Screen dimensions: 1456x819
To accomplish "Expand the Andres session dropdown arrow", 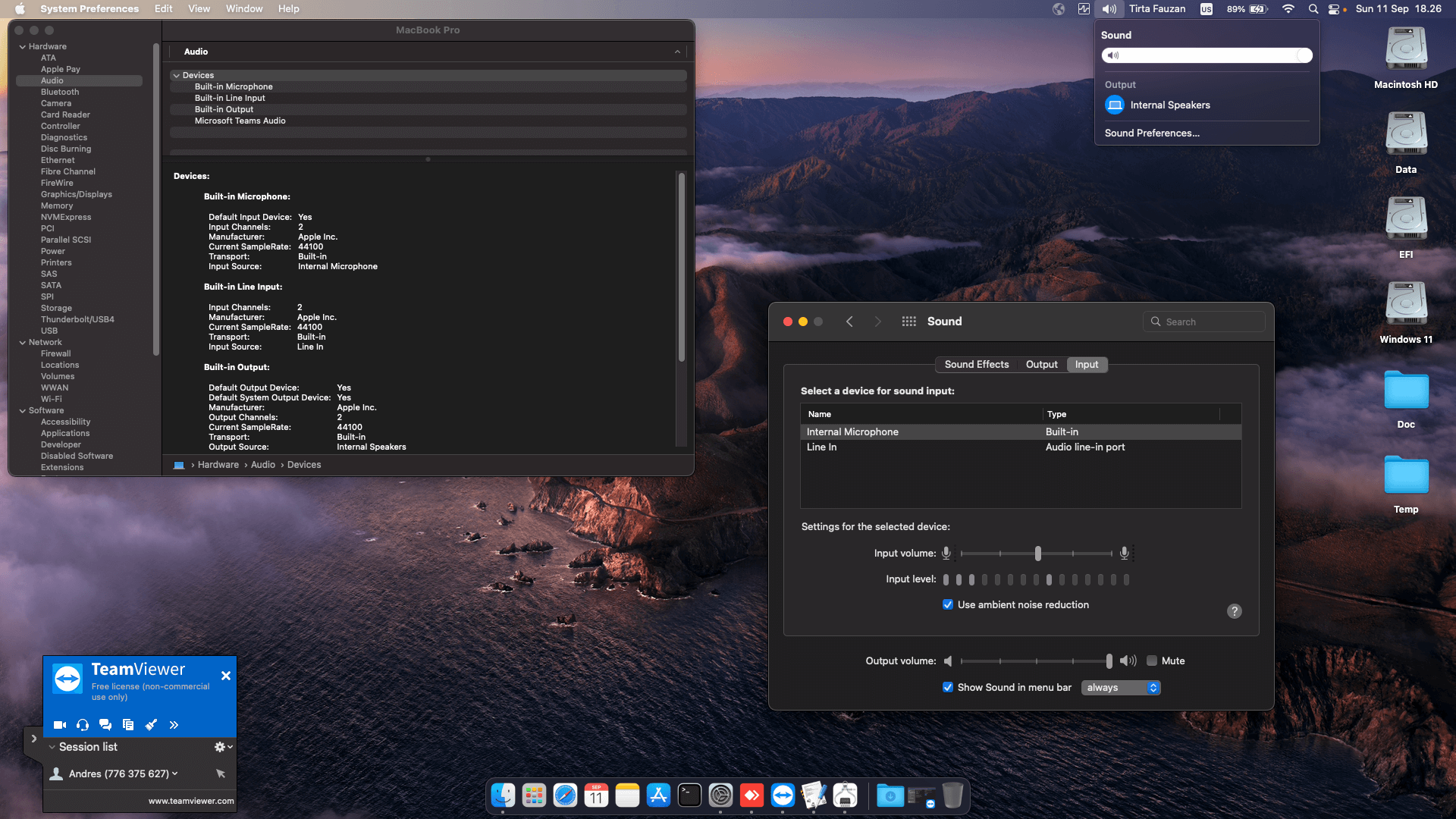I will [175, 773].
